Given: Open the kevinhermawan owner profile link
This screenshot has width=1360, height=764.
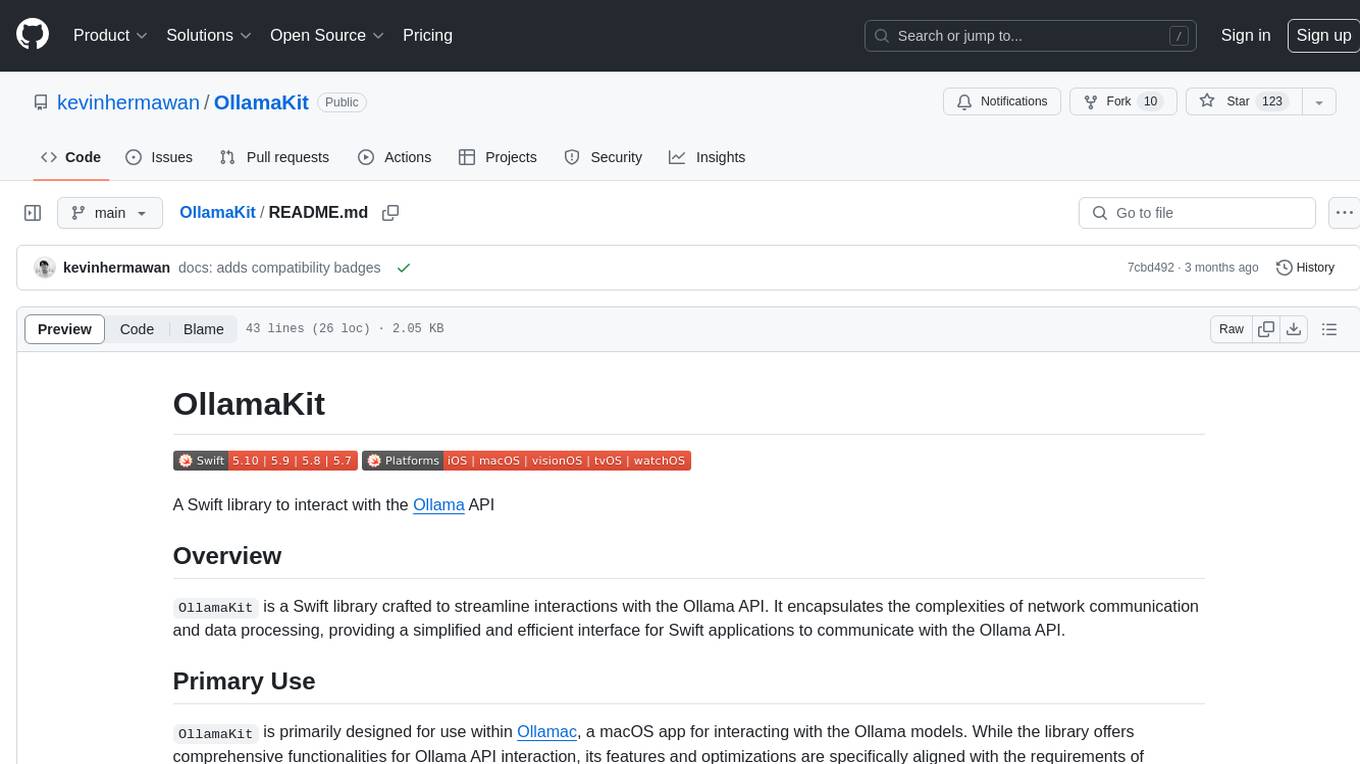Looking at the screenshot, I should [x=128, y=102].
